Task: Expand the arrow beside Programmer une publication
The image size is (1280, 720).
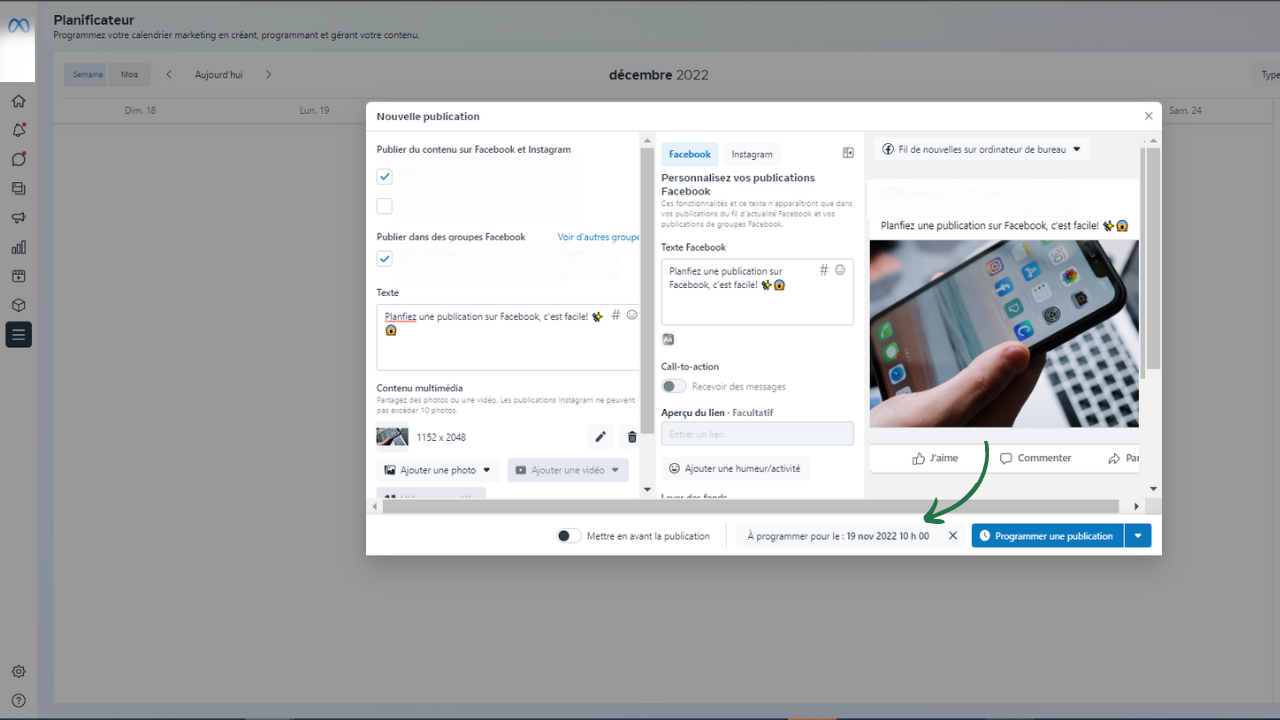Action: coord(1138,536)
